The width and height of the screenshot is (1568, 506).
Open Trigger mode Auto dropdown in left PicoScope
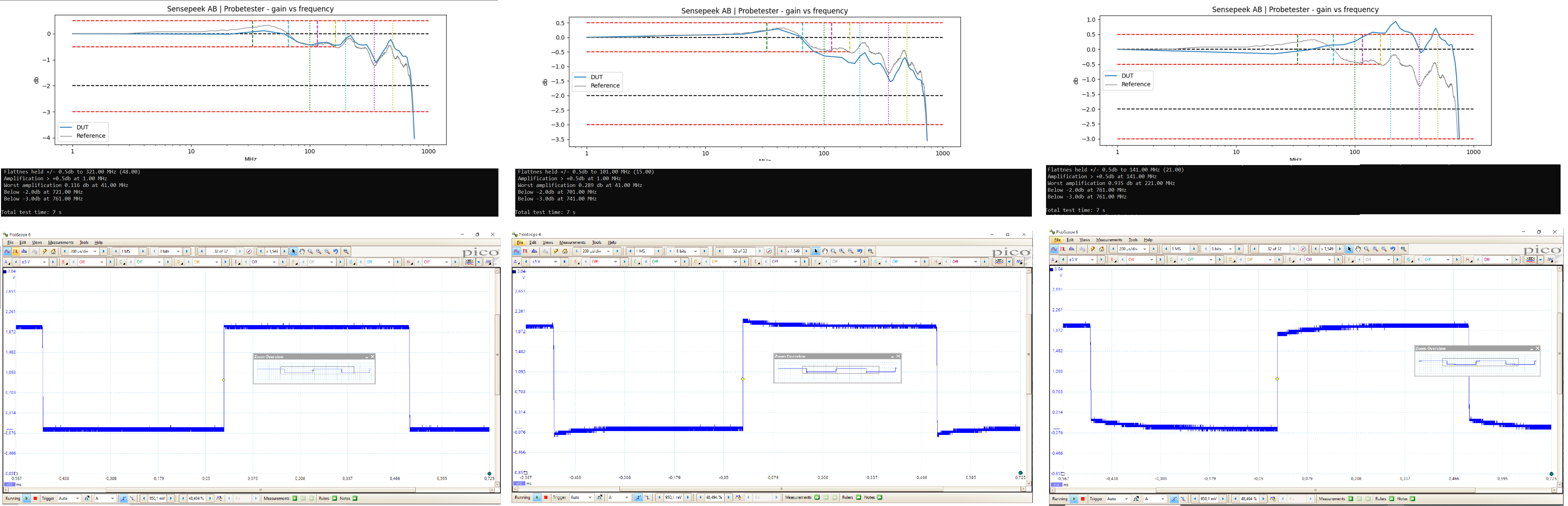coord(77,499)
